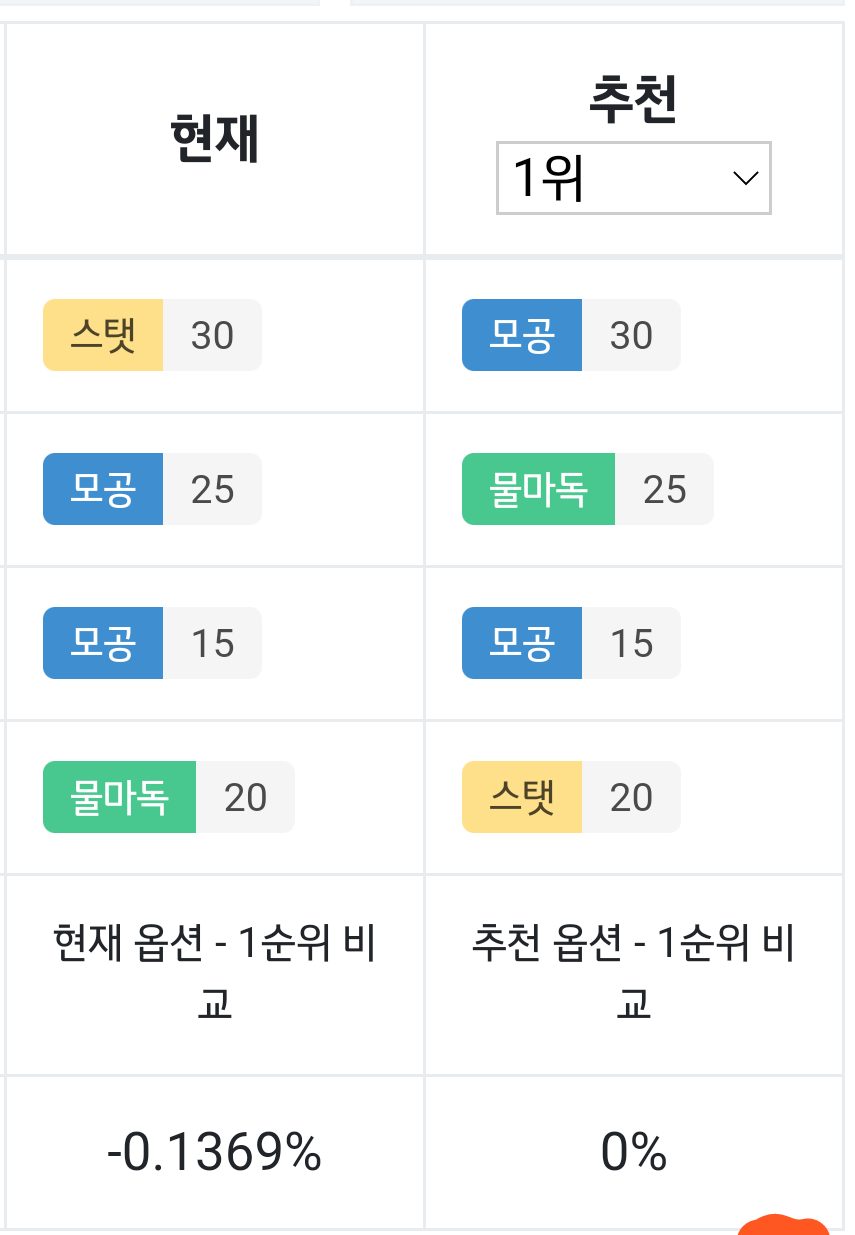Click the value 30 next to 스탯

[212, 335]
